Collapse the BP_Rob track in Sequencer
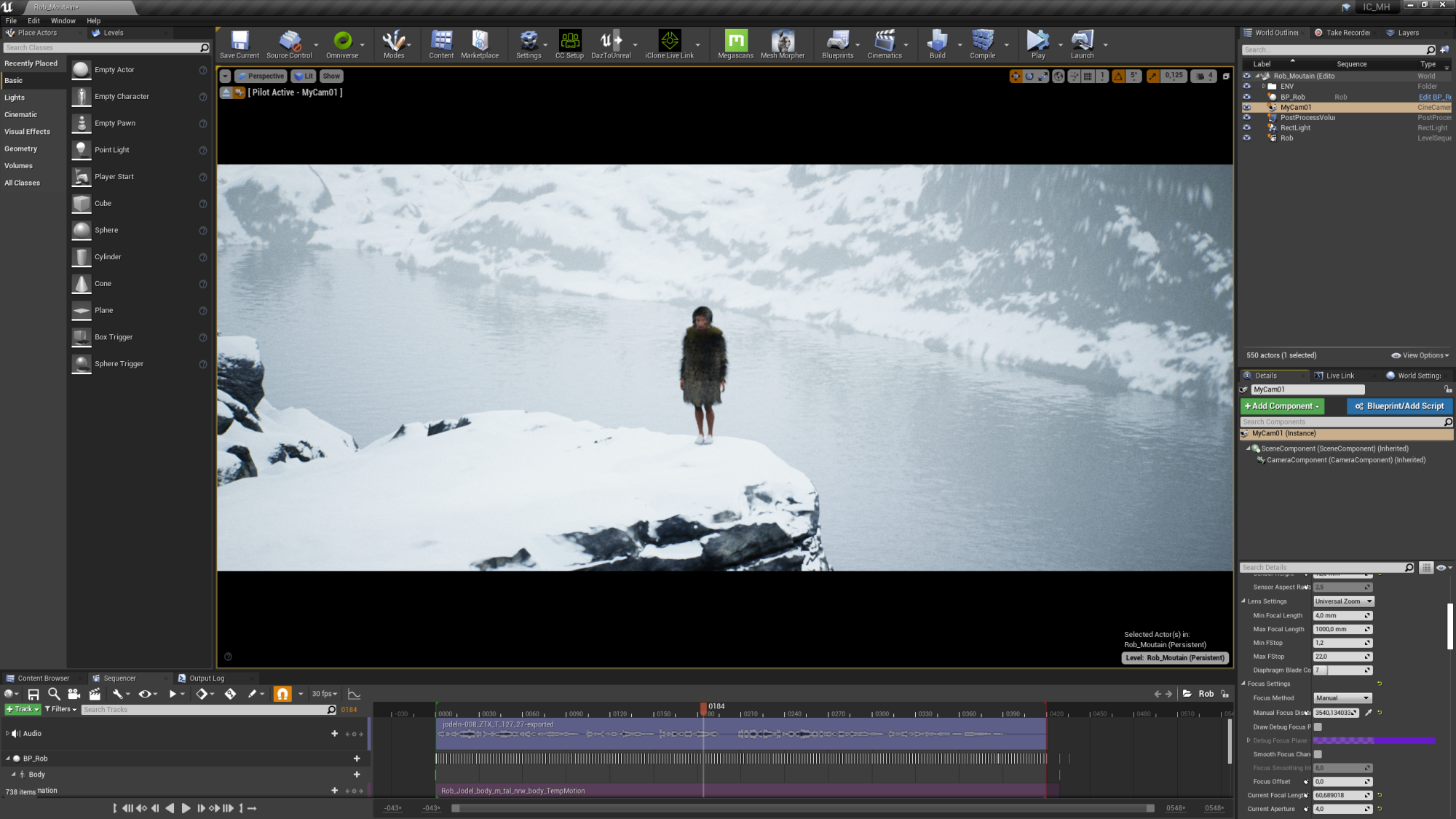1456x819 pixels. click(7, 758)
